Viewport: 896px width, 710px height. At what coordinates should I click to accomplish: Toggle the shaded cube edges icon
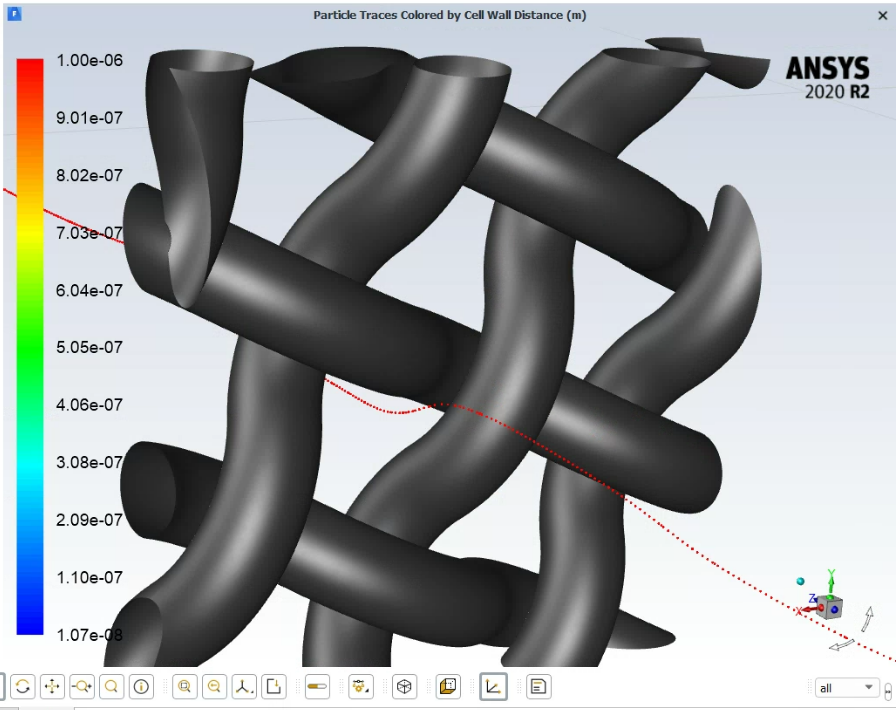448,686
